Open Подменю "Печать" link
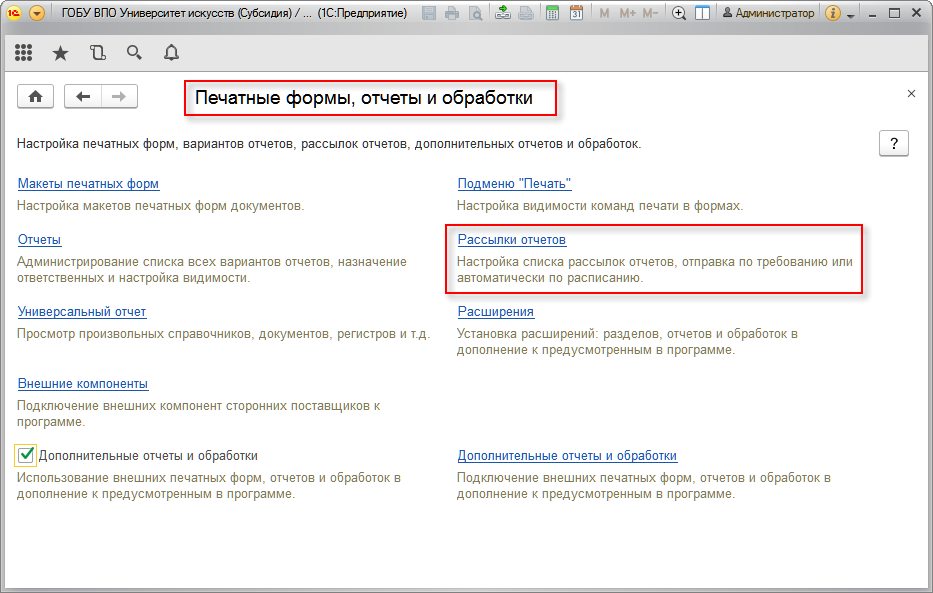The image size is (933, 593). (514, 184)
